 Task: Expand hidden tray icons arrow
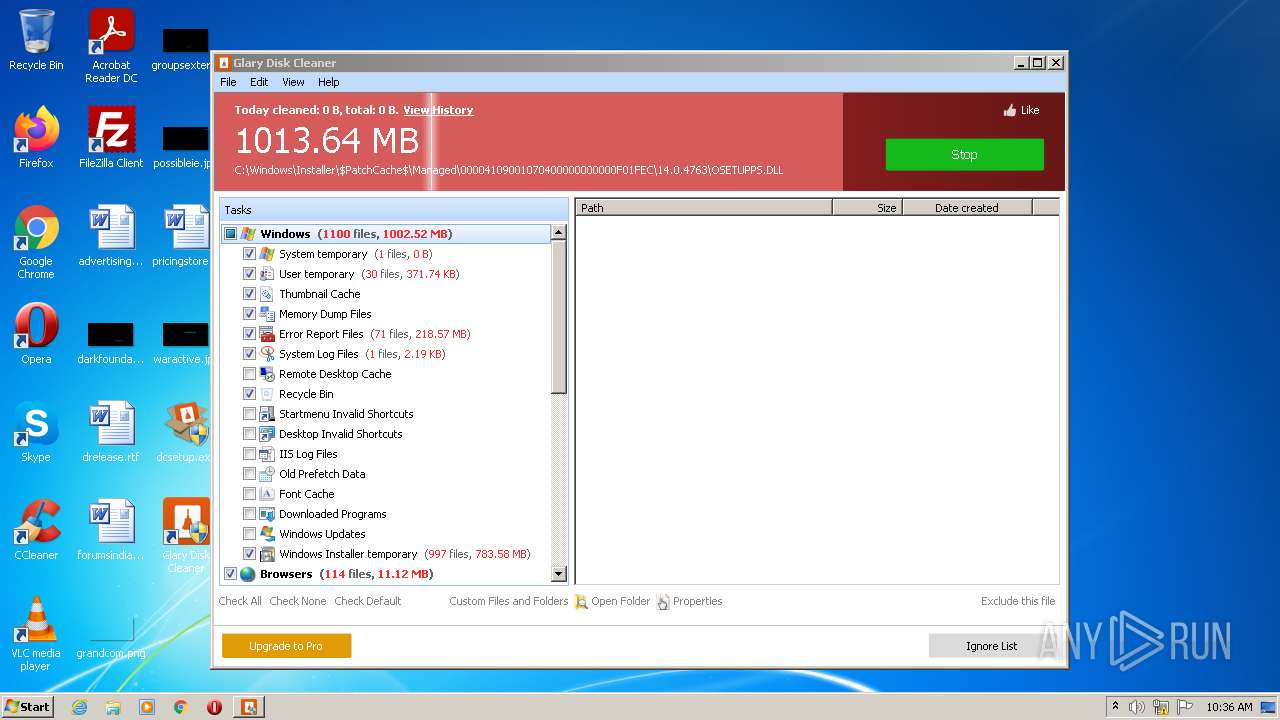[x=1115, y=706]
